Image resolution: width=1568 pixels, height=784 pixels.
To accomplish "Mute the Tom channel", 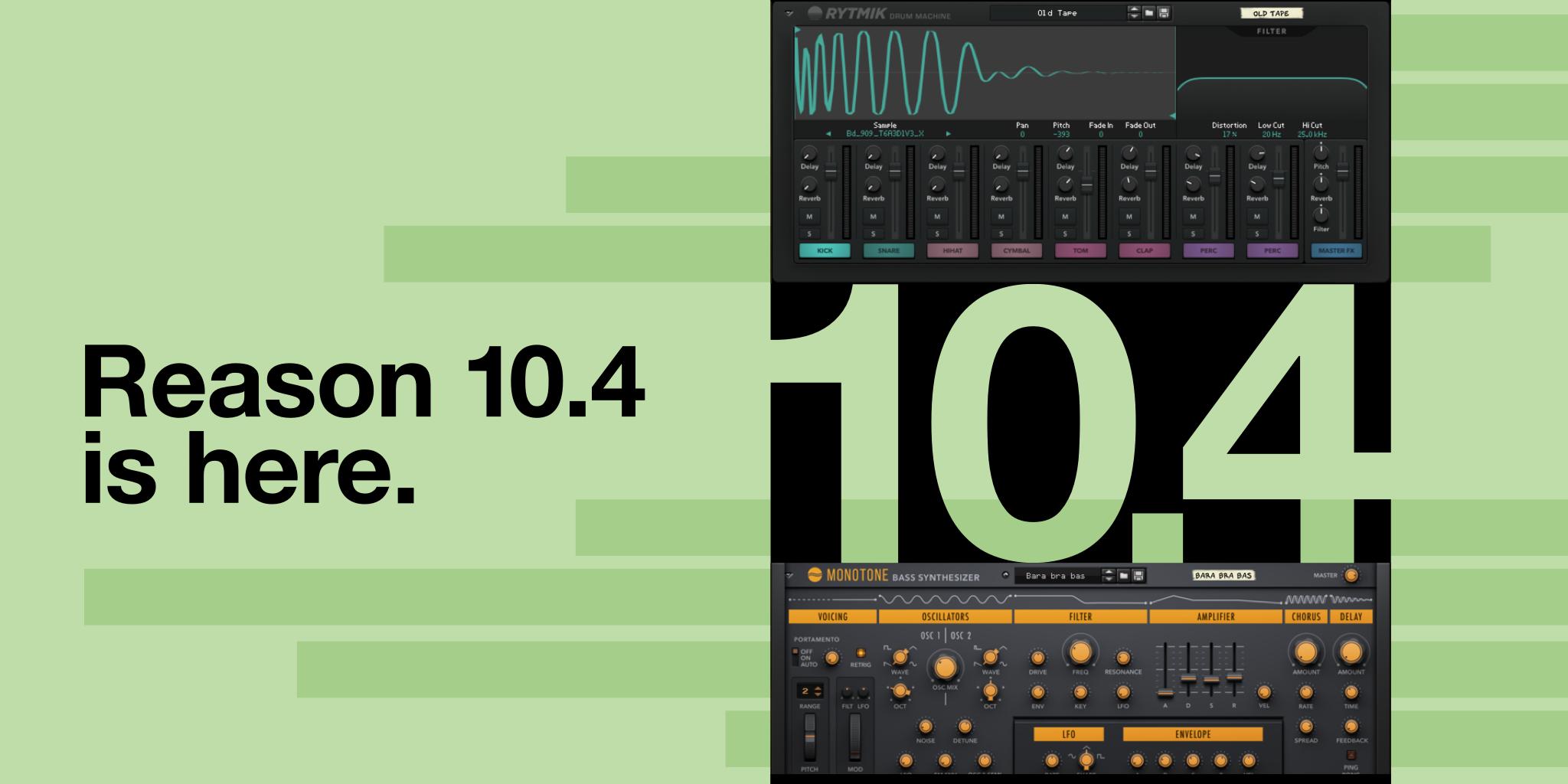I will point(1065,217).
